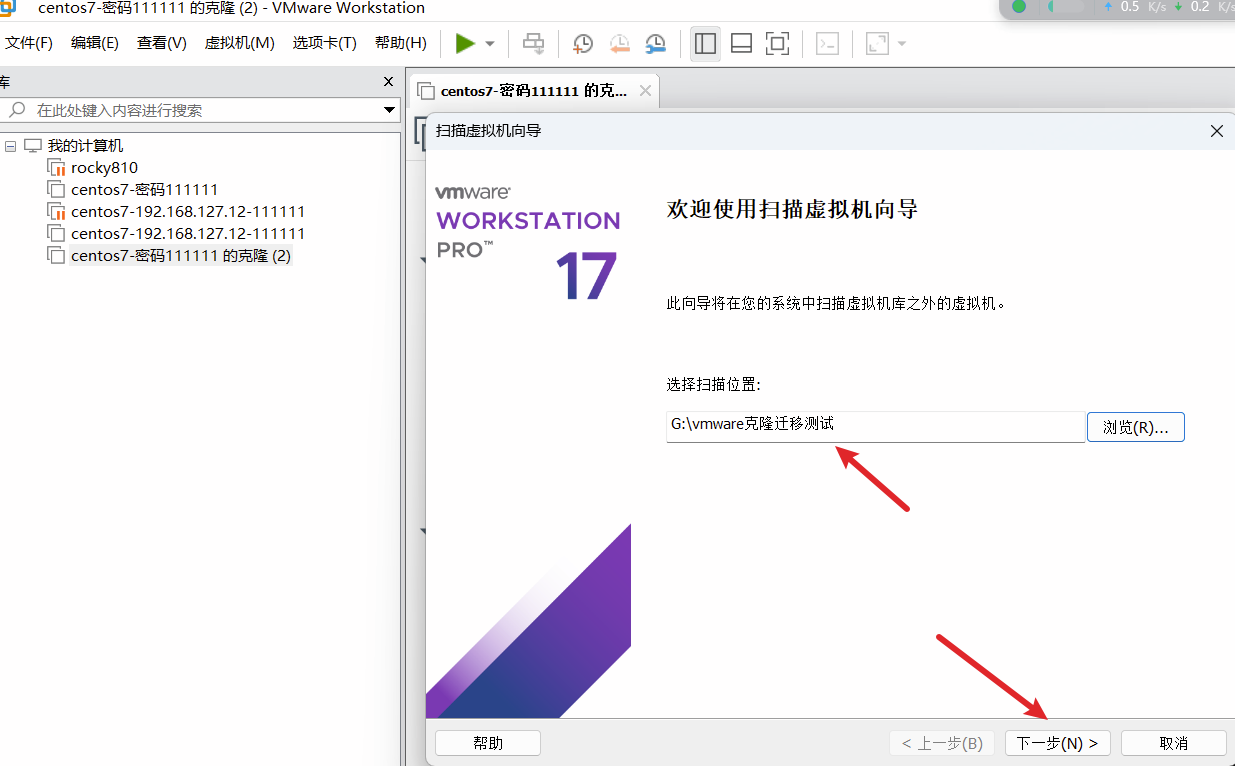Revert to the previous snapshot
Viewport: 1235px width, 766px height.
click(x=619, y=43)
